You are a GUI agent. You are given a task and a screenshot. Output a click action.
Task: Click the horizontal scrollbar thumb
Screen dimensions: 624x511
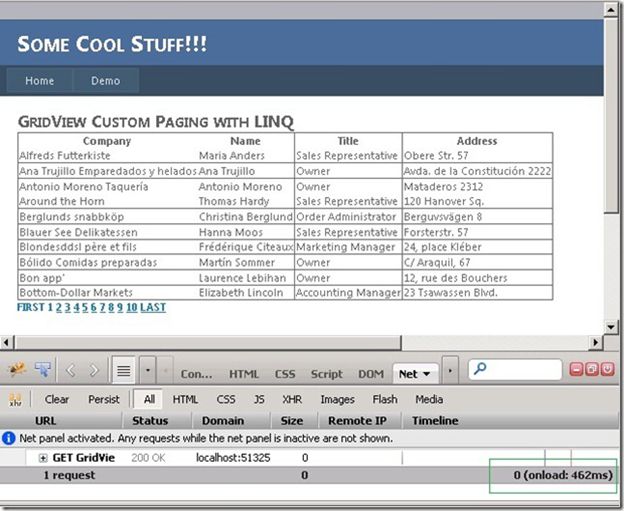tap(208, 342)
